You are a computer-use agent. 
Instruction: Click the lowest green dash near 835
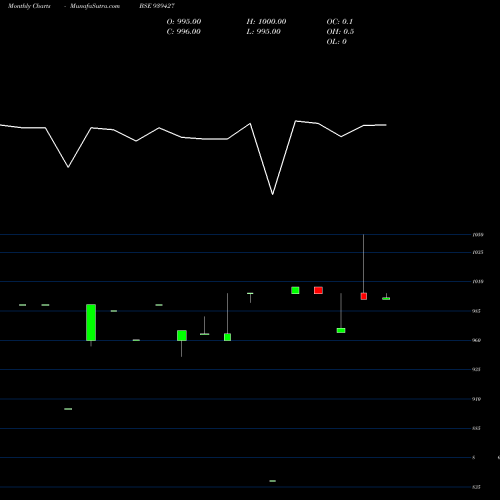click(x=273, y=481)
